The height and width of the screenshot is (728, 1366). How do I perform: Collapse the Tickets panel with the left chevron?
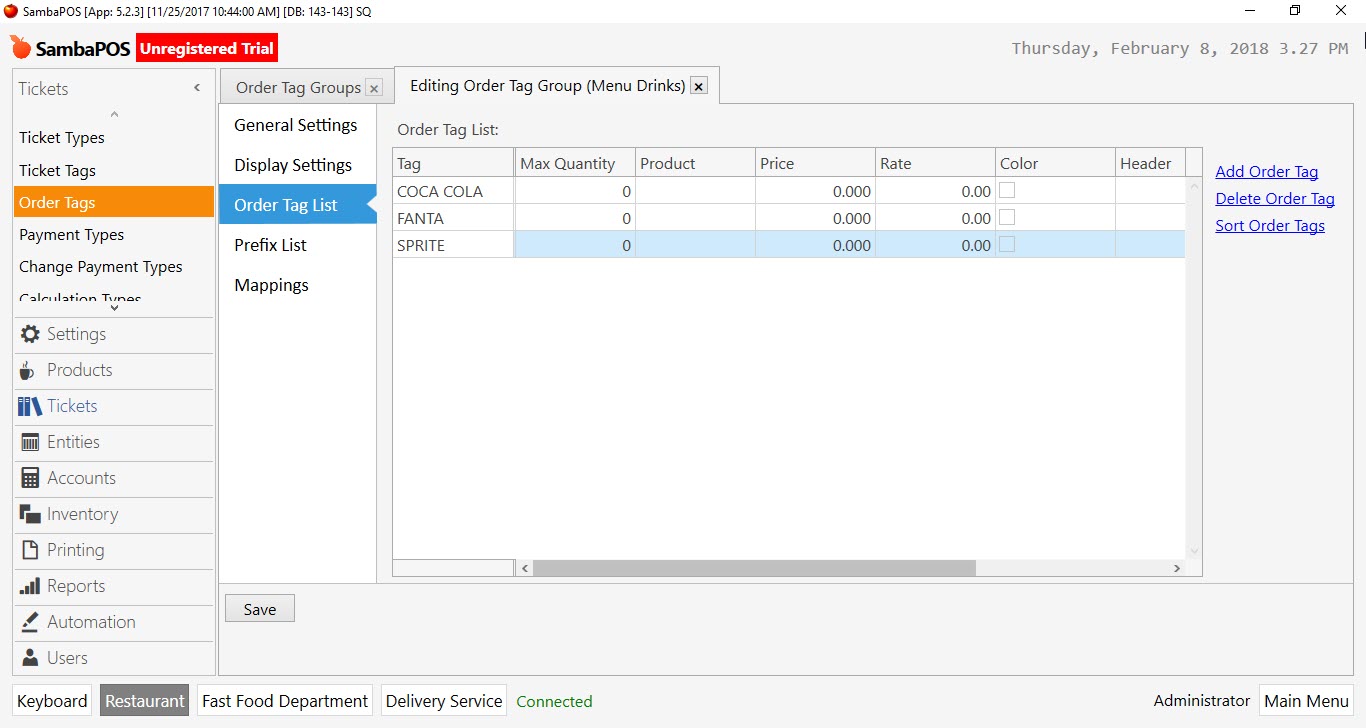(196, 88)
